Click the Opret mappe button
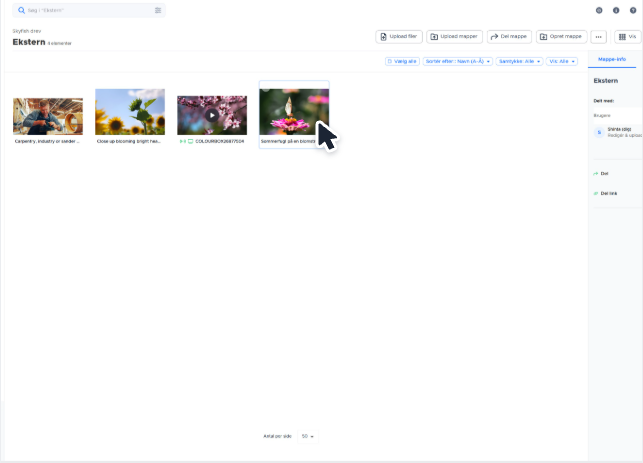 (561, 36)
